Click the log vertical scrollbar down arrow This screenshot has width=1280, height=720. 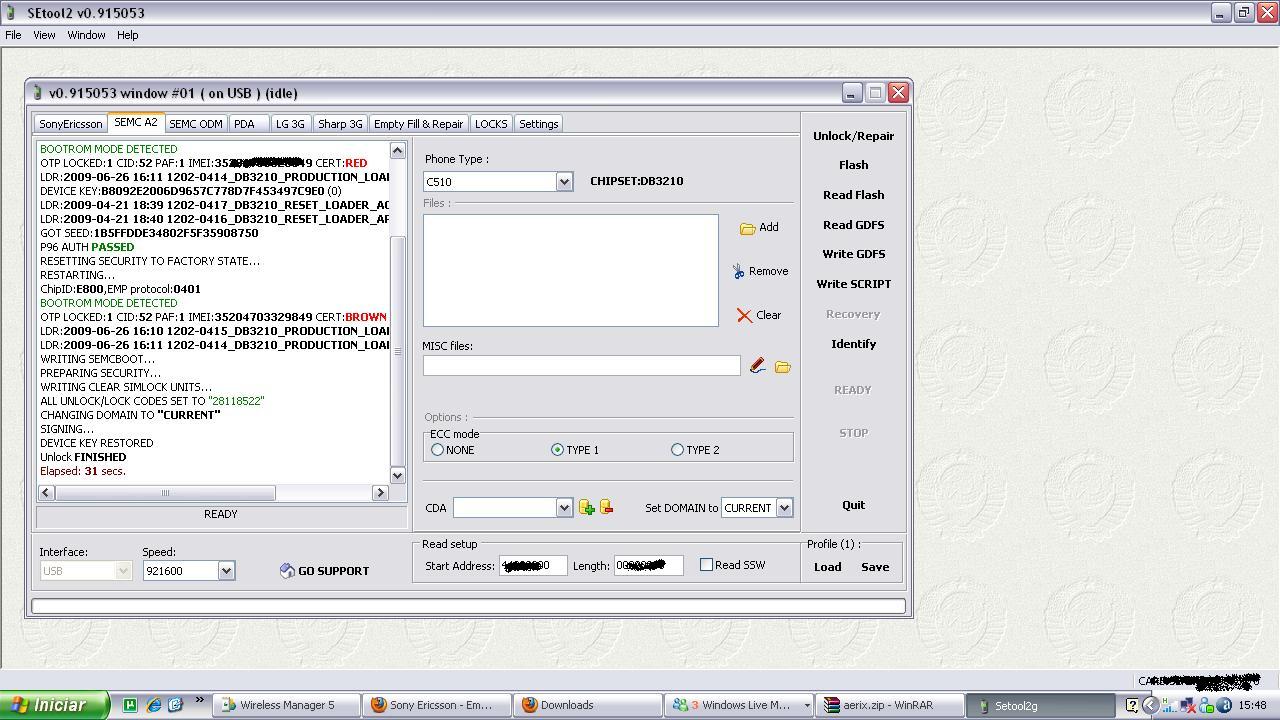[397, 475]
